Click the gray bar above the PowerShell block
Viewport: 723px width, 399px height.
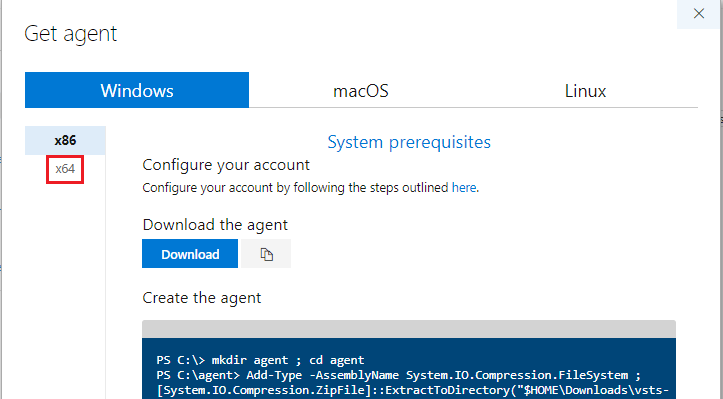[409, 329]
